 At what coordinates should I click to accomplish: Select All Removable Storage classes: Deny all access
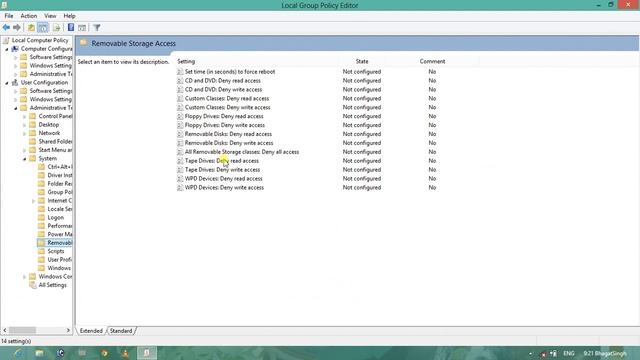click(x=242, y=152)
